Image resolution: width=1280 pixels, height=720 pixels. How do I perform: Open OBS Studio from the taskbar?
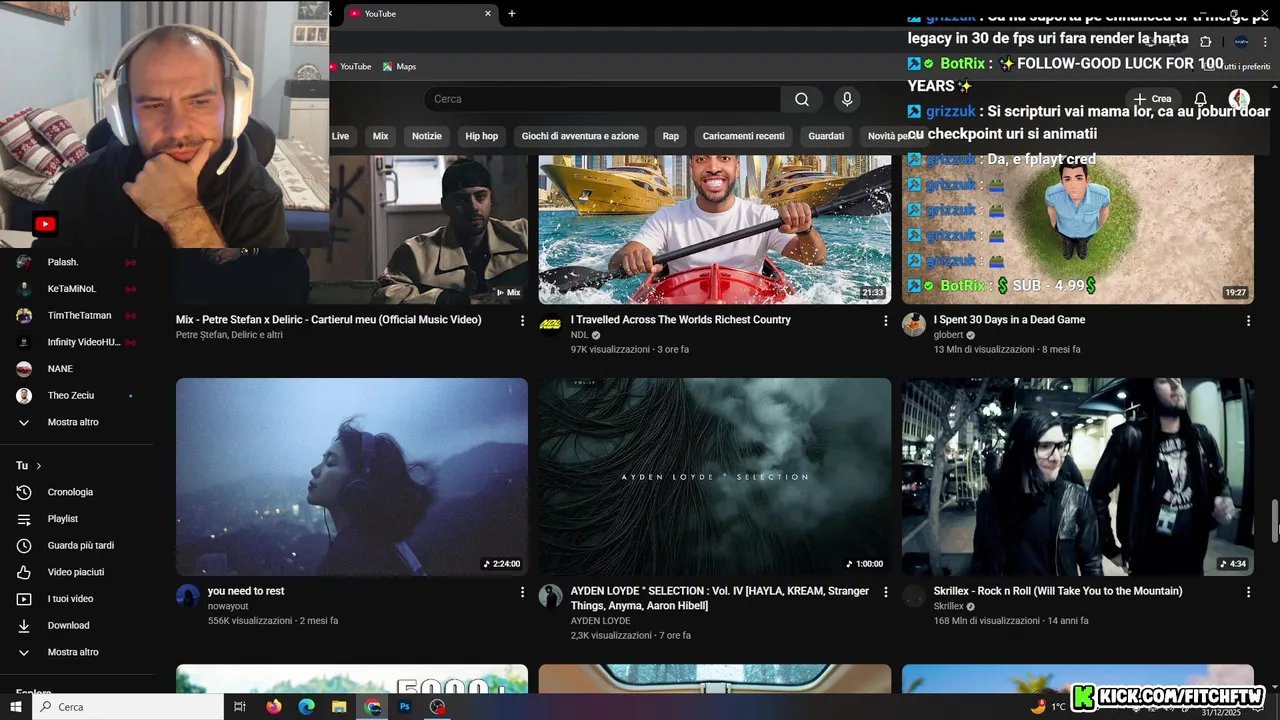pyautogui.click(x=437, y=706)
